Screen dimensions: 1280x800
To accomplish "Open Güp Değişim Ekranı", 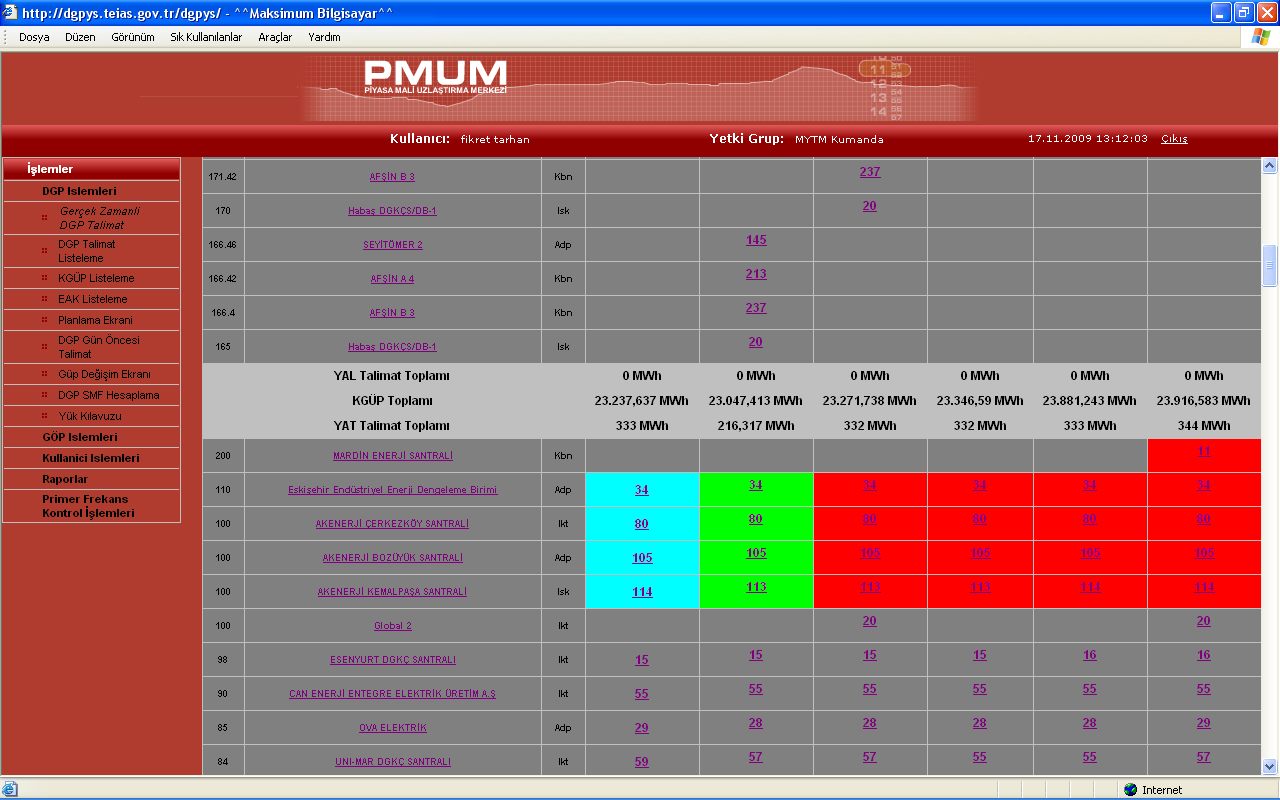I will coord(104,374).
